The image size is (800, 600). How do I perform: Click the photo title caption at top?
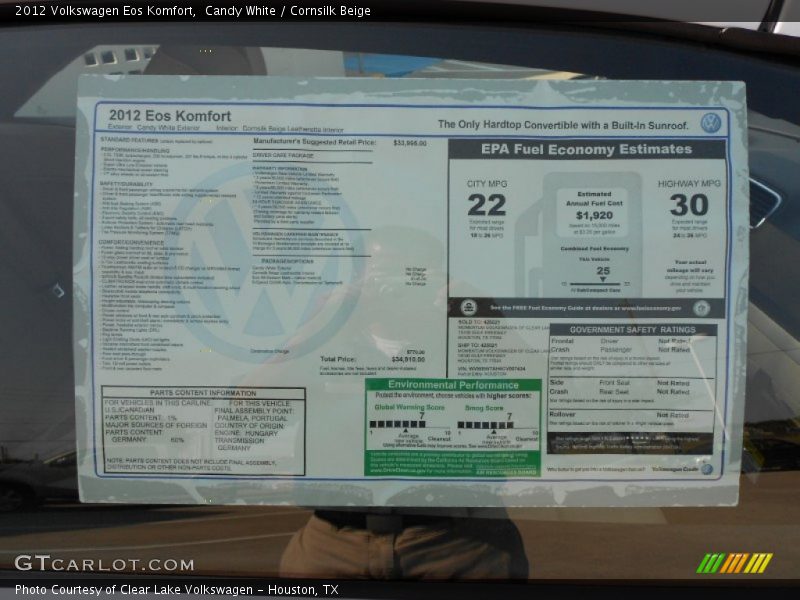(193, 10)
